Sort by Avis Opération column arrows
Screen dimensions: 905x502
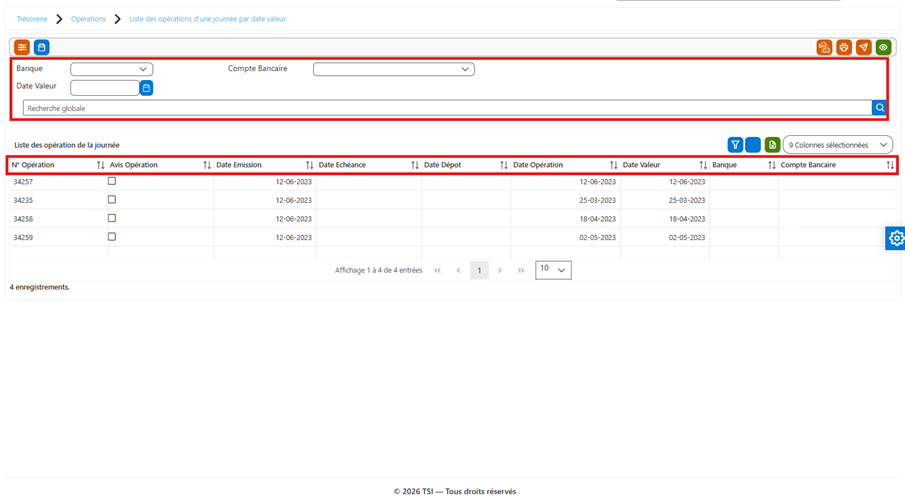tap(207, 165)
